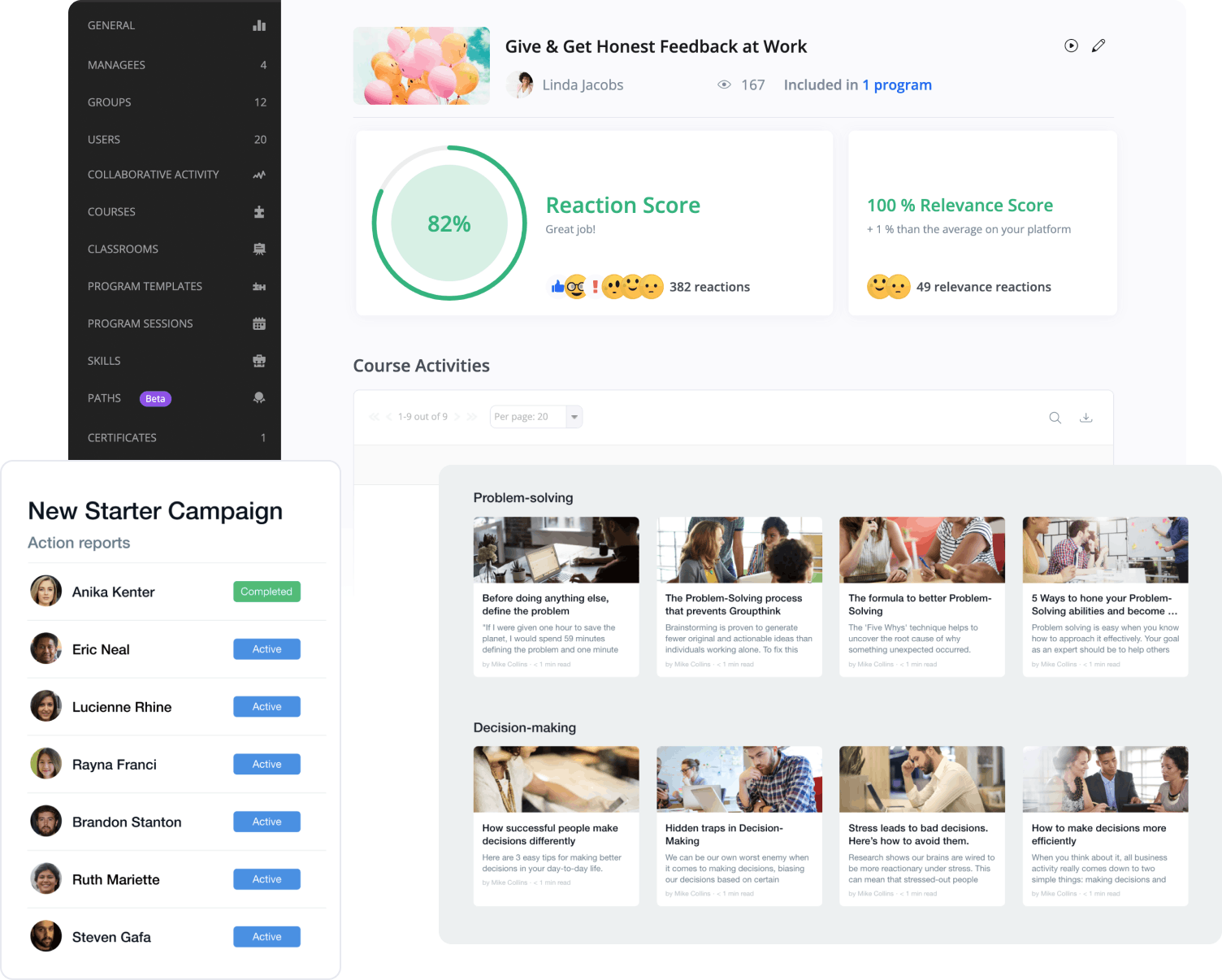The image size is (1222, 980).
Task: Open Linda Jacobs' avatar
Action: (x=520, y=85)
